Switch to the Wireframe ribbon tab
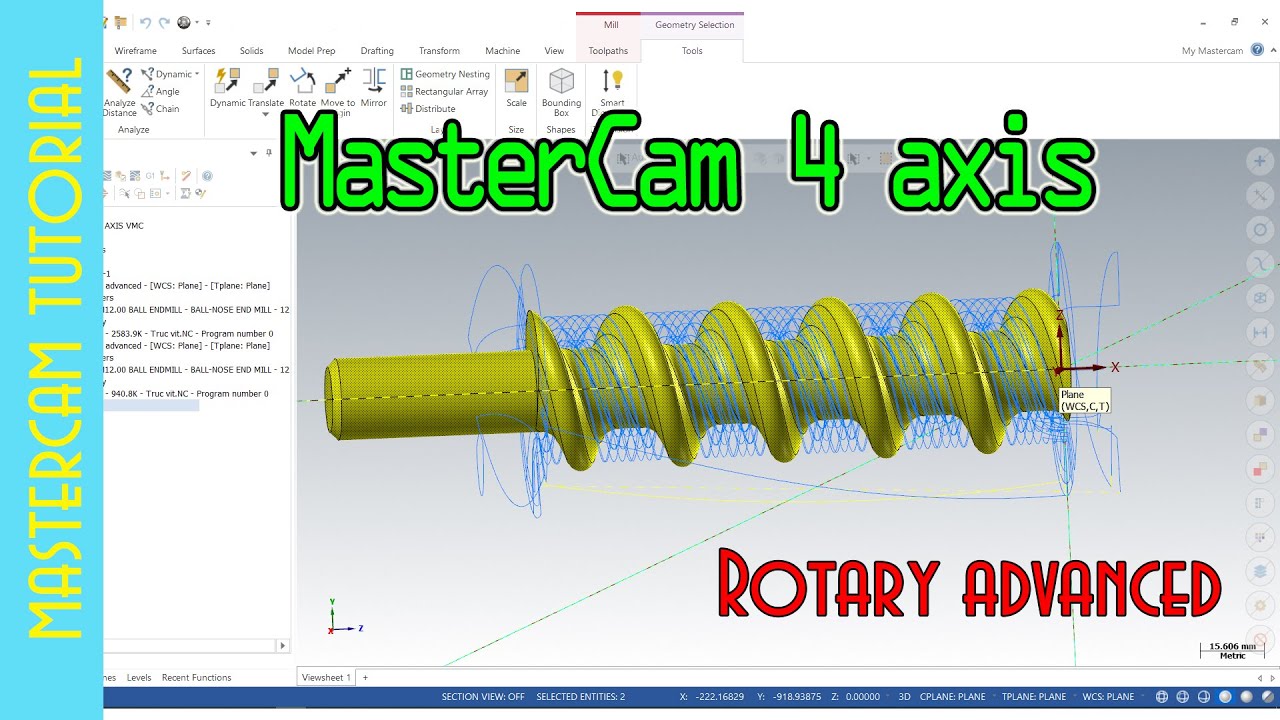Screen dimensions: 1280x720 (x=135, y=51)
